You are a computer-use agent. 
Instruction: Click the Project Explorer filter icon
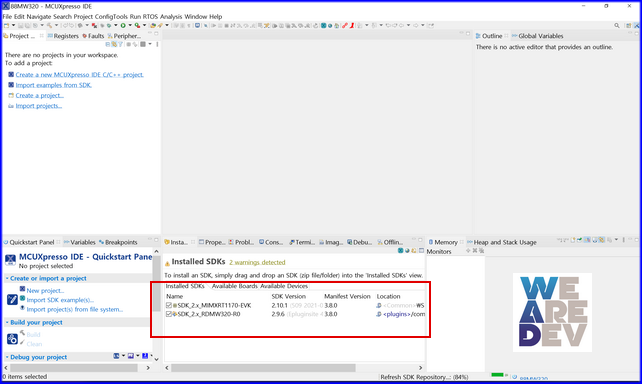pos(120,44)
